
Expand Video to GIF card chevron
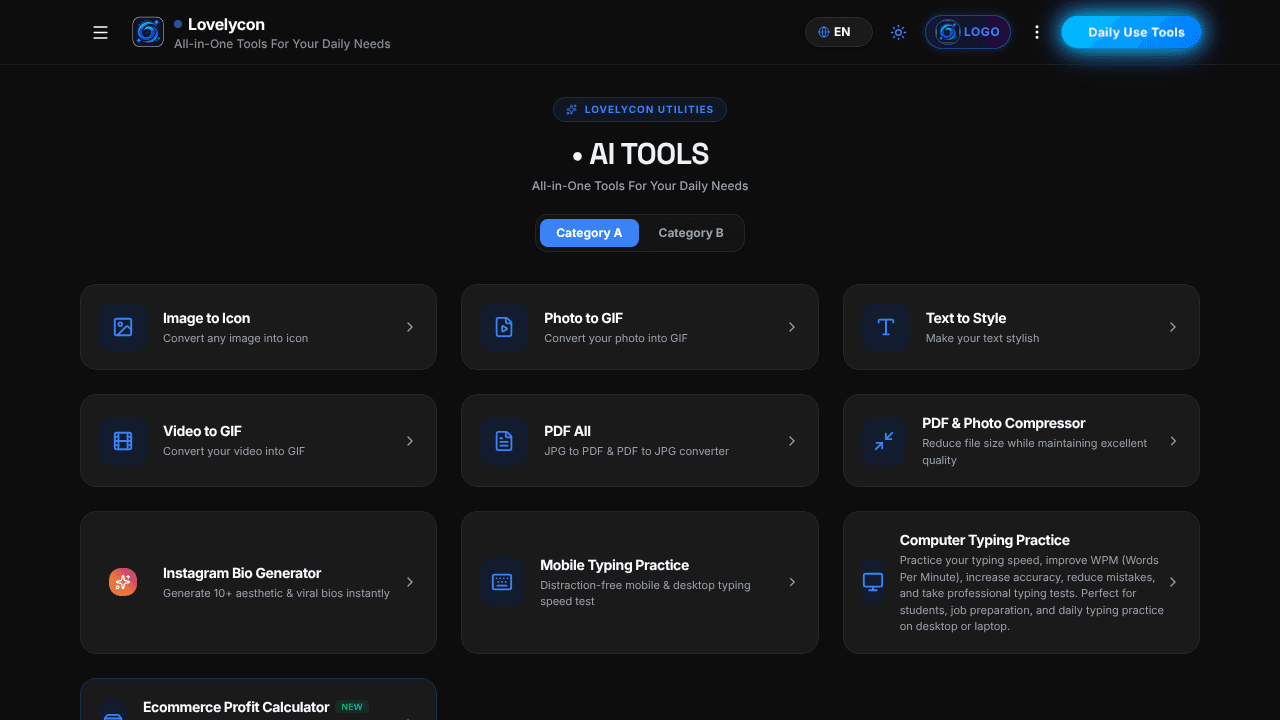coord(410,441)
